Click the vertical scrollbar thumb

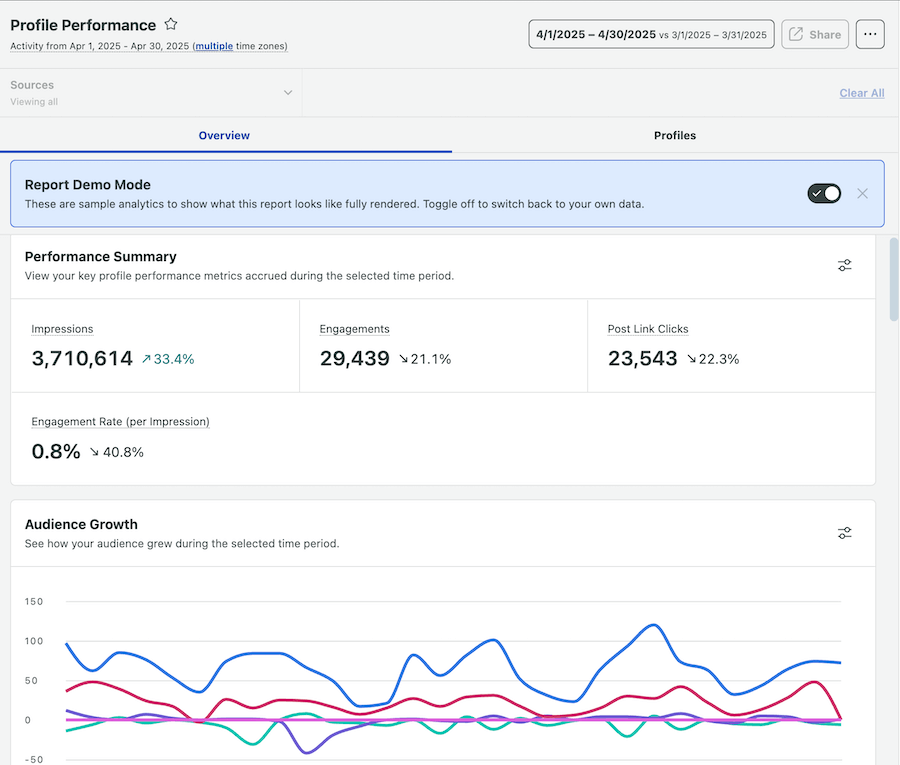pyautogui.click(x=893, y=280)
